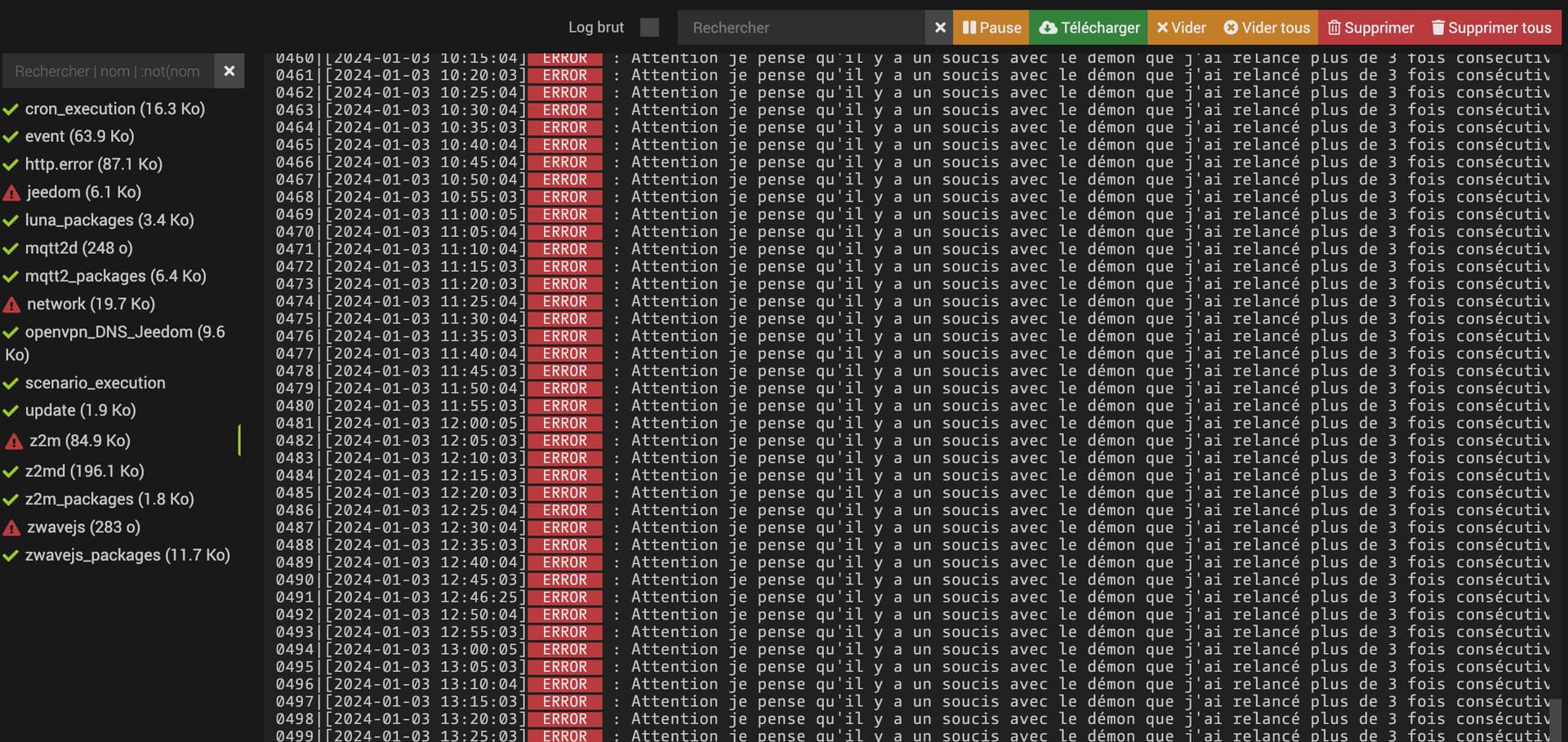Focus the log name filter field
Viewport: 1568px width, 742px height.
click(x=109, y=71)
